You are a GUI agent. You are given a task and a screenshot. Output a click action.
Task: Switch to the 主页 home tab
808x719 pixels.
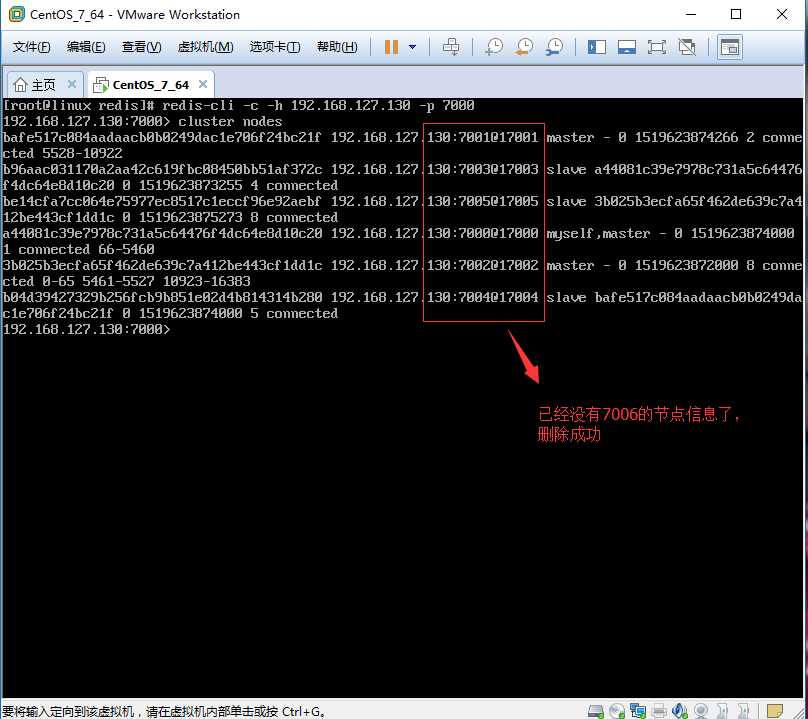click(x=44, y=85)
